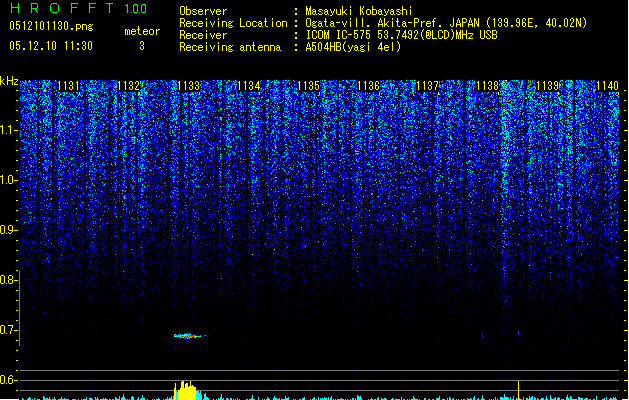Image resolution: width=629 pixels, height=400 pixels.
Task: Click the bright meteor echo in the spectrogram
Action: click(190, 336)
